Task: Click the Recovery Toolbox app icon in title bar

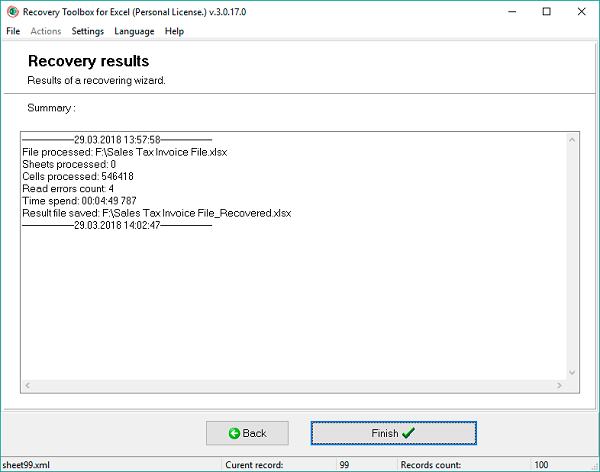Action: coord(13,12)
